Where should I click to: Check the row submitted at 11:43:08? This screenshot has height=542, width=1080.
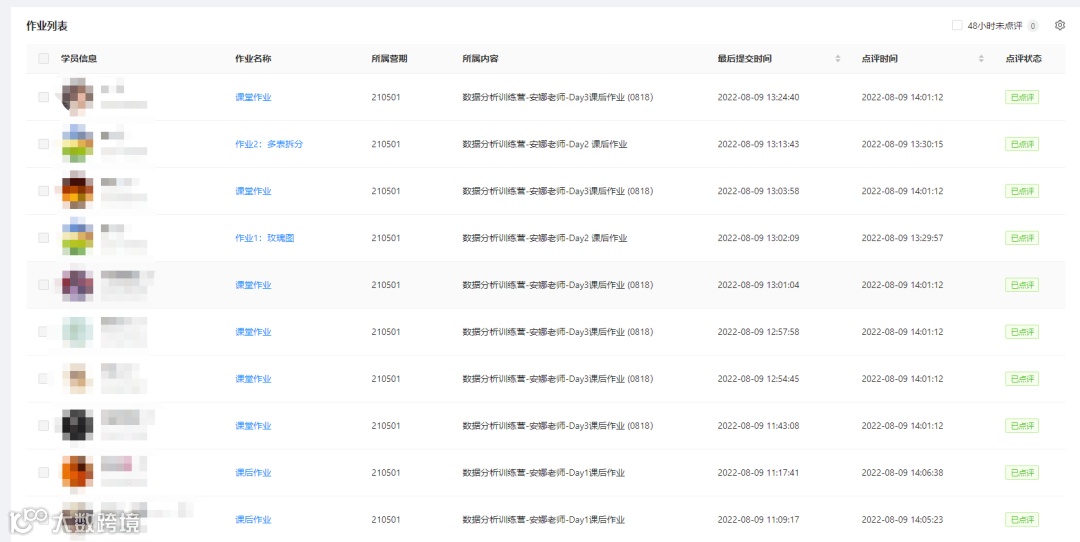tap(43, 426)
